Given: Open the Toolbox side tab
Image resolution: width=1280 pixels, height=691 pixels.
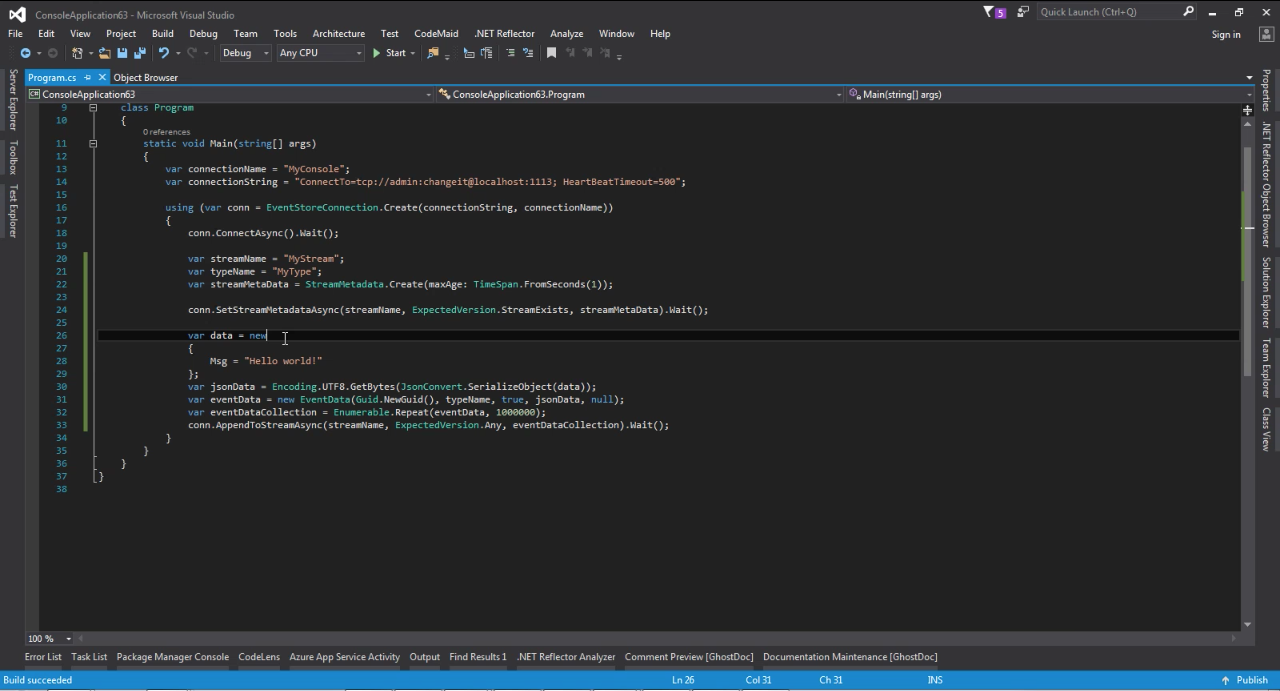Looking at the screenshot, I should coord(13,157).
